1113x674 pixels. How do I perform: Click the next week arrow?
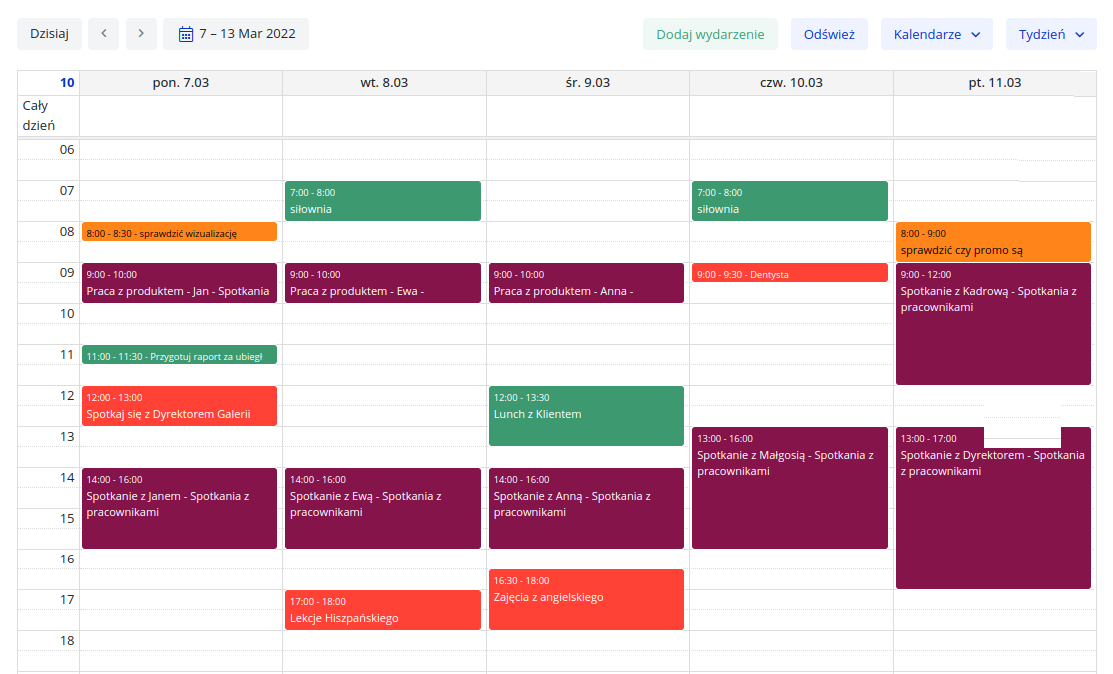point(141,34)
